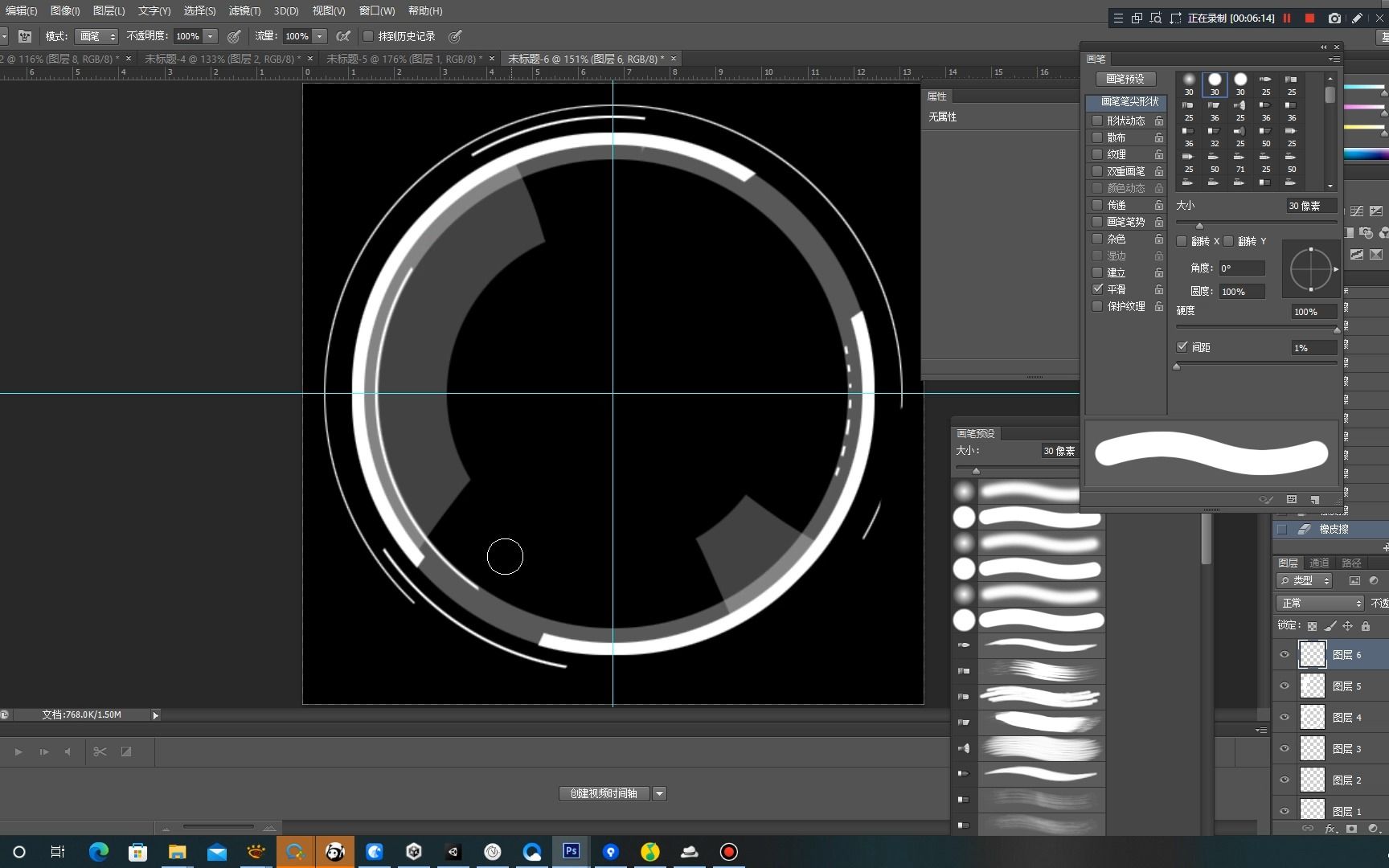Open the layer filter type (类型) dropdown
The height and width of the screenshot is (868, 1389).
click(x=1305, y=580)
